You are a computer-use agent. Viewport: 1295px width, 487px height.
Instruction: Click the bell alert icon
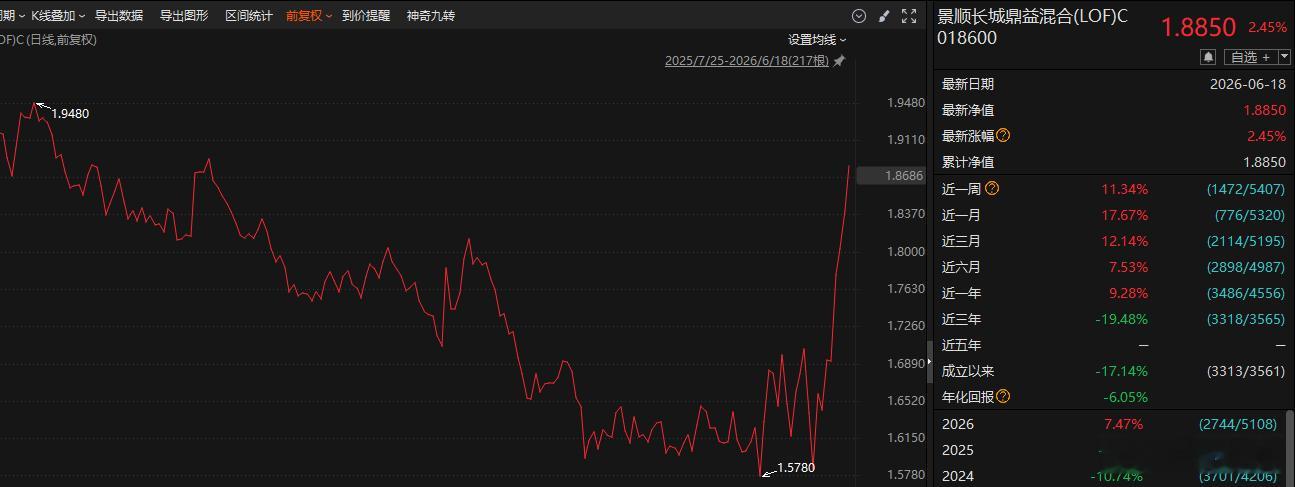click(1209, 57)
